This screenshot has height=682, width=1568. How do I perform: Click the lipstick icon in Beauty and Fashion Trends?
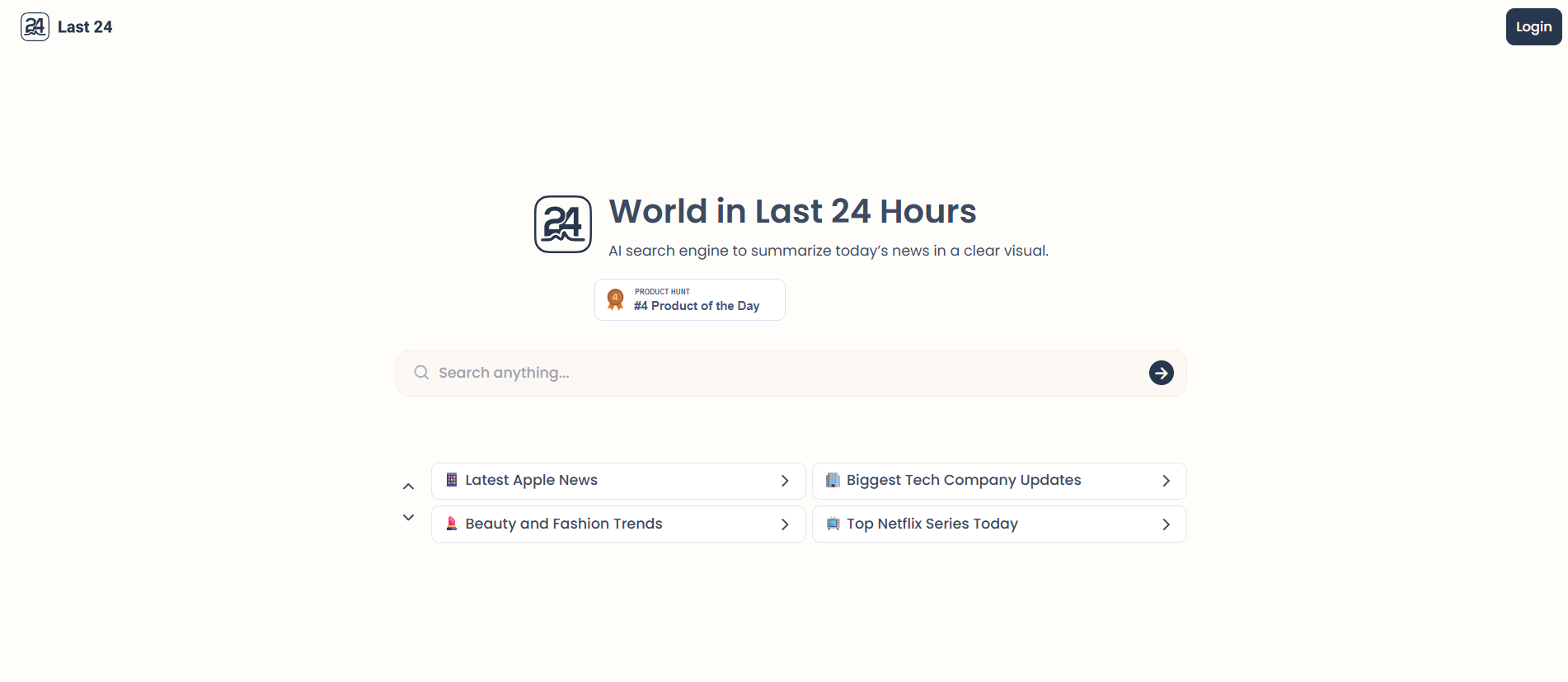point(452,524)
